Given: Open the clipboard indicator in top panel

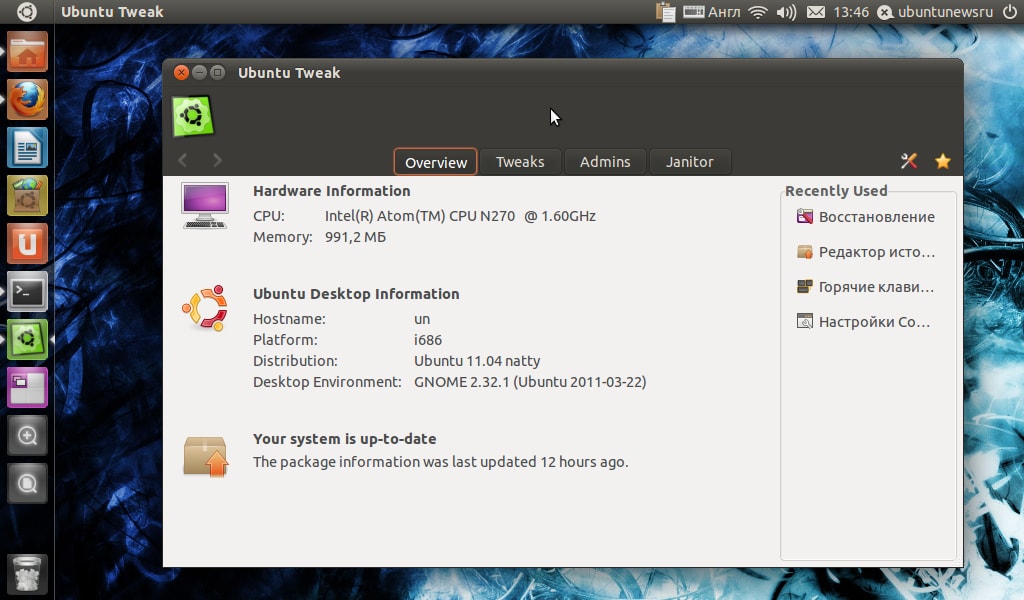Looking at the screenshot, I should (665, 12).
